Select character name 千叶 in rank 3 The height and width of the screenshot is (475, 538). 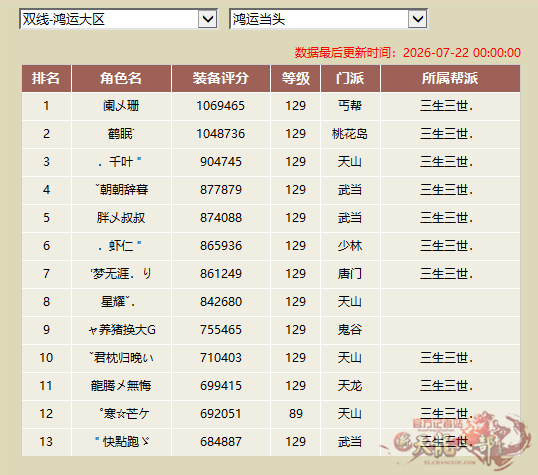point(120,162)
